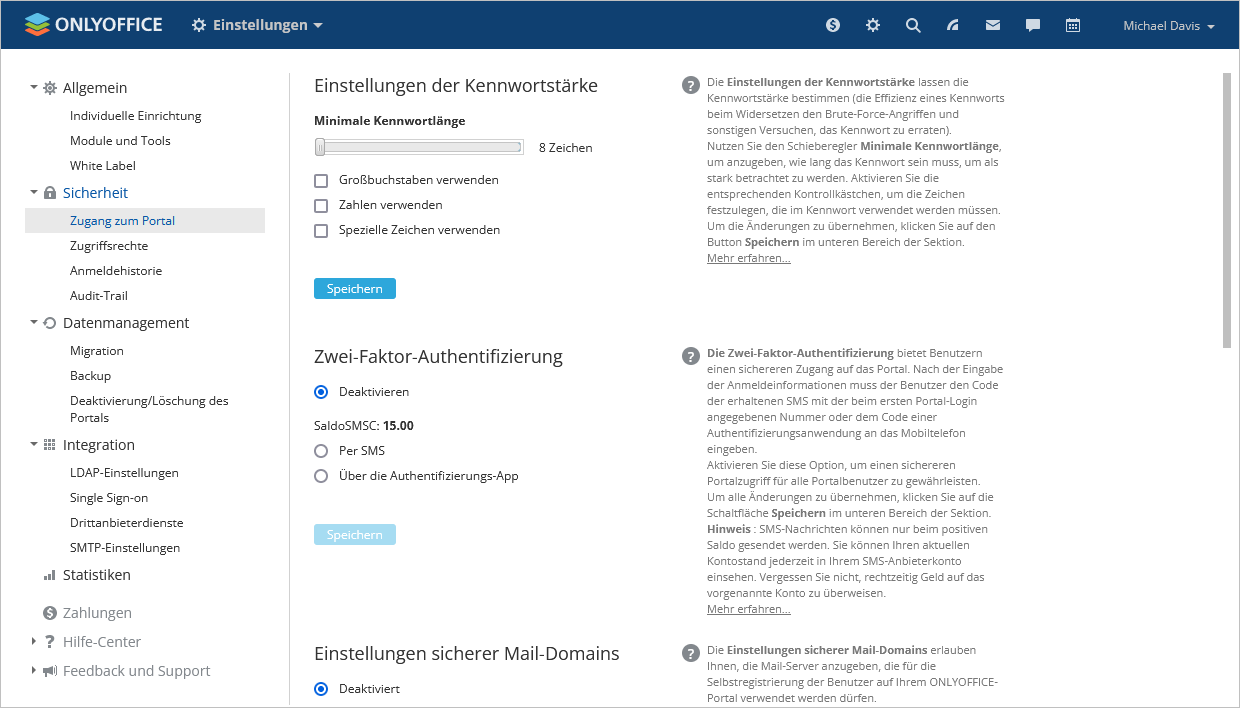Click the SaldoSMSC 15.00 balance text
Screen dimensions: 1240x708
tap(364, 426)
